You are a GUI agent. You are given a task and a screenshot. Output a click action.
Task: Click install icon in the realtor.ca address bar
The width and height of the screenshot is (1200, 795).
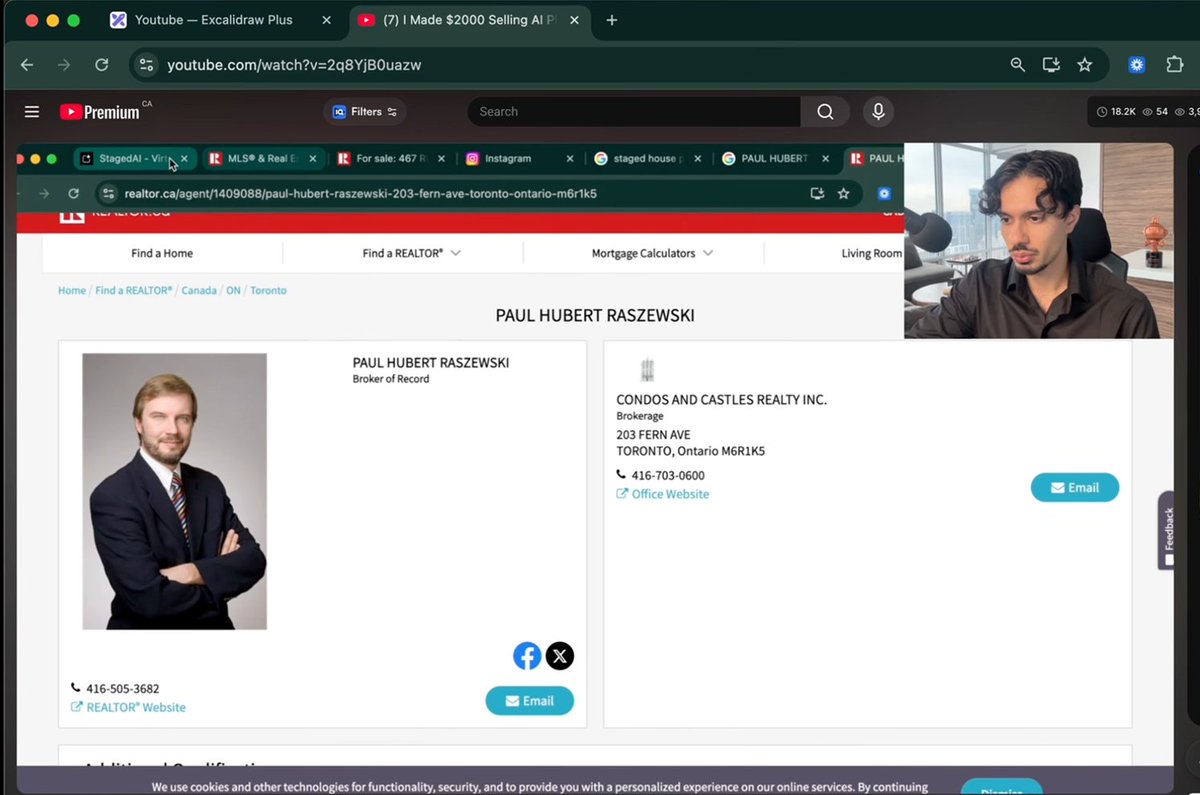point(817,194)
